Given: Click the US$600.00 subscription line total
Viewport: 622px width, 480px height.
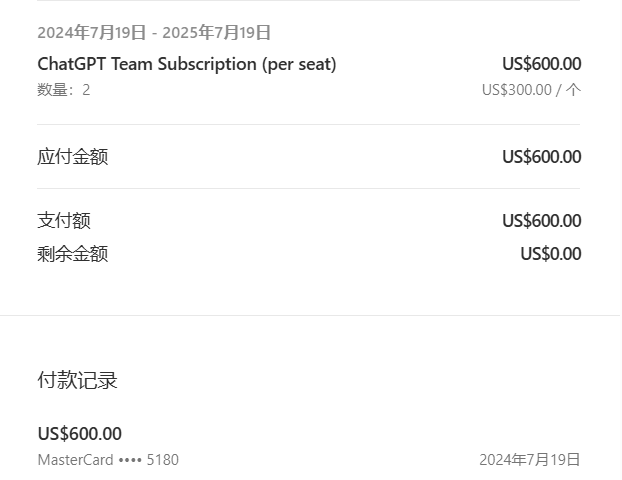Looking at the screenshot, I should coord(541,64).
